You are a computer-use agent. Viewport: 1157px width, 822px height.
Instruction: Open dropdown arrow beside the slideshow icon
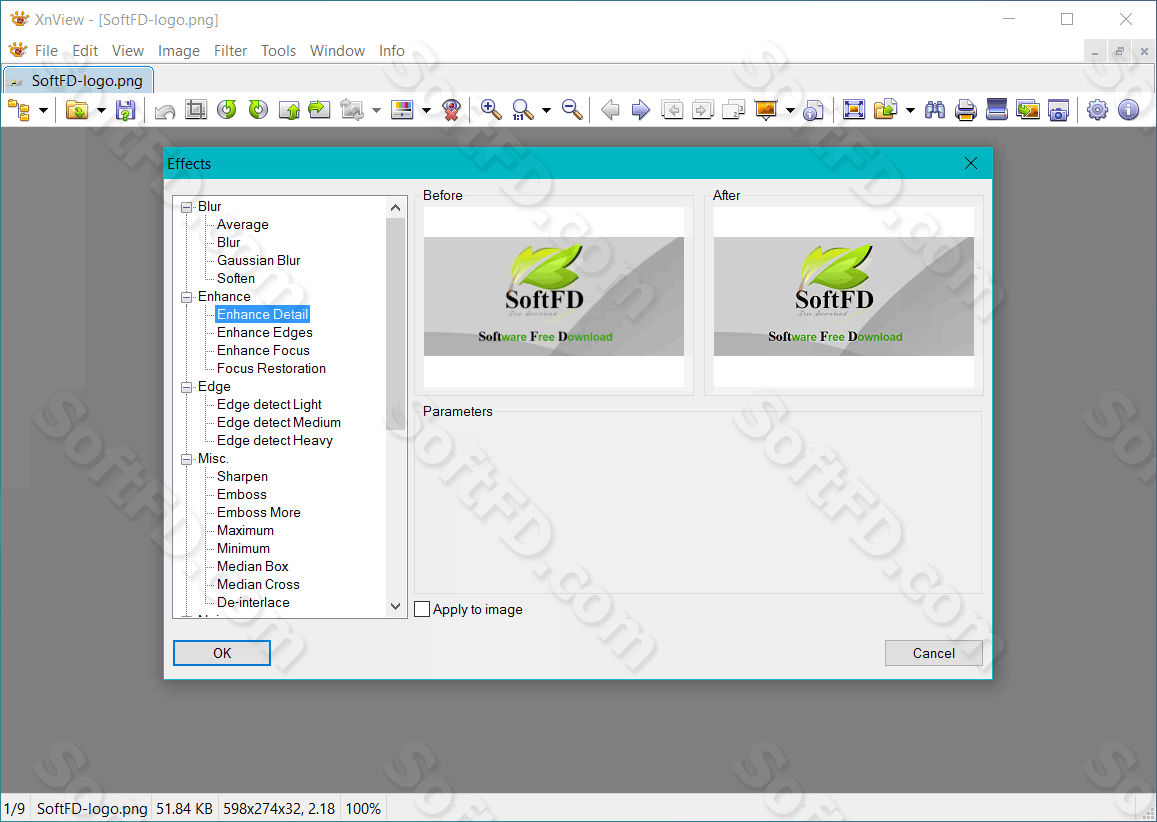[x=790, y=111]
